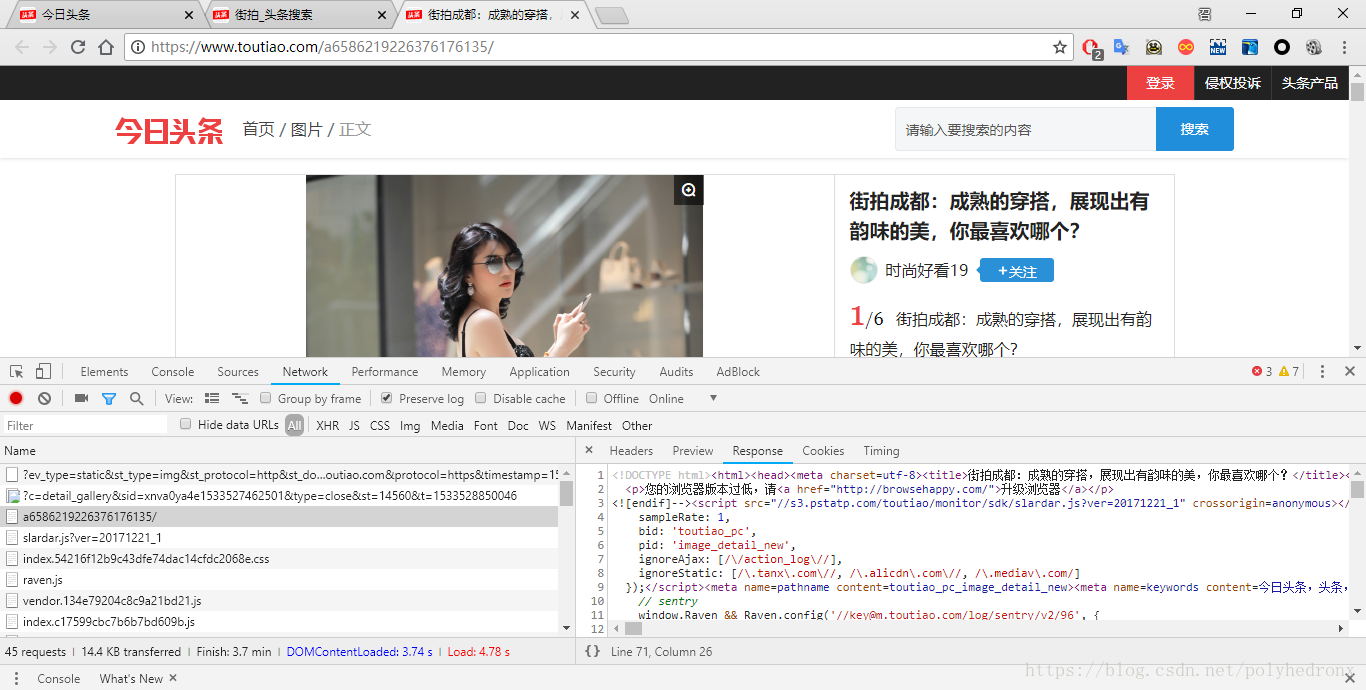Close the request details pane
The image size is (1366, 690).
pyautogui.click(x=589, y=450)
